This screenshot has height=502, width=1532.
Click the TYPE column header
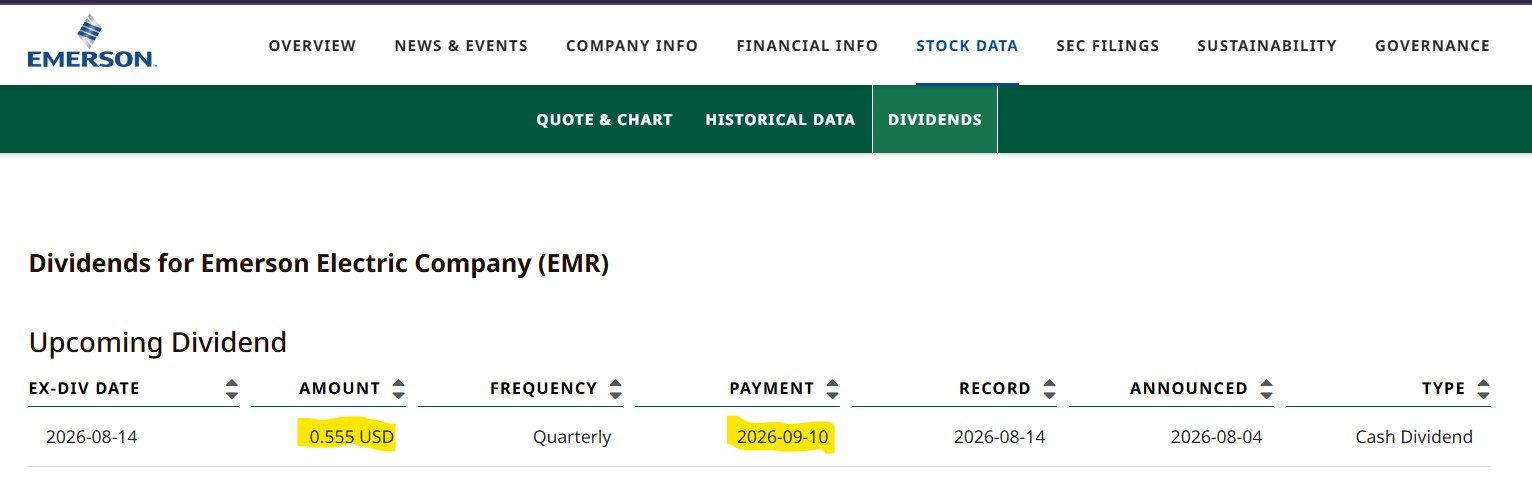[1444, 389]
